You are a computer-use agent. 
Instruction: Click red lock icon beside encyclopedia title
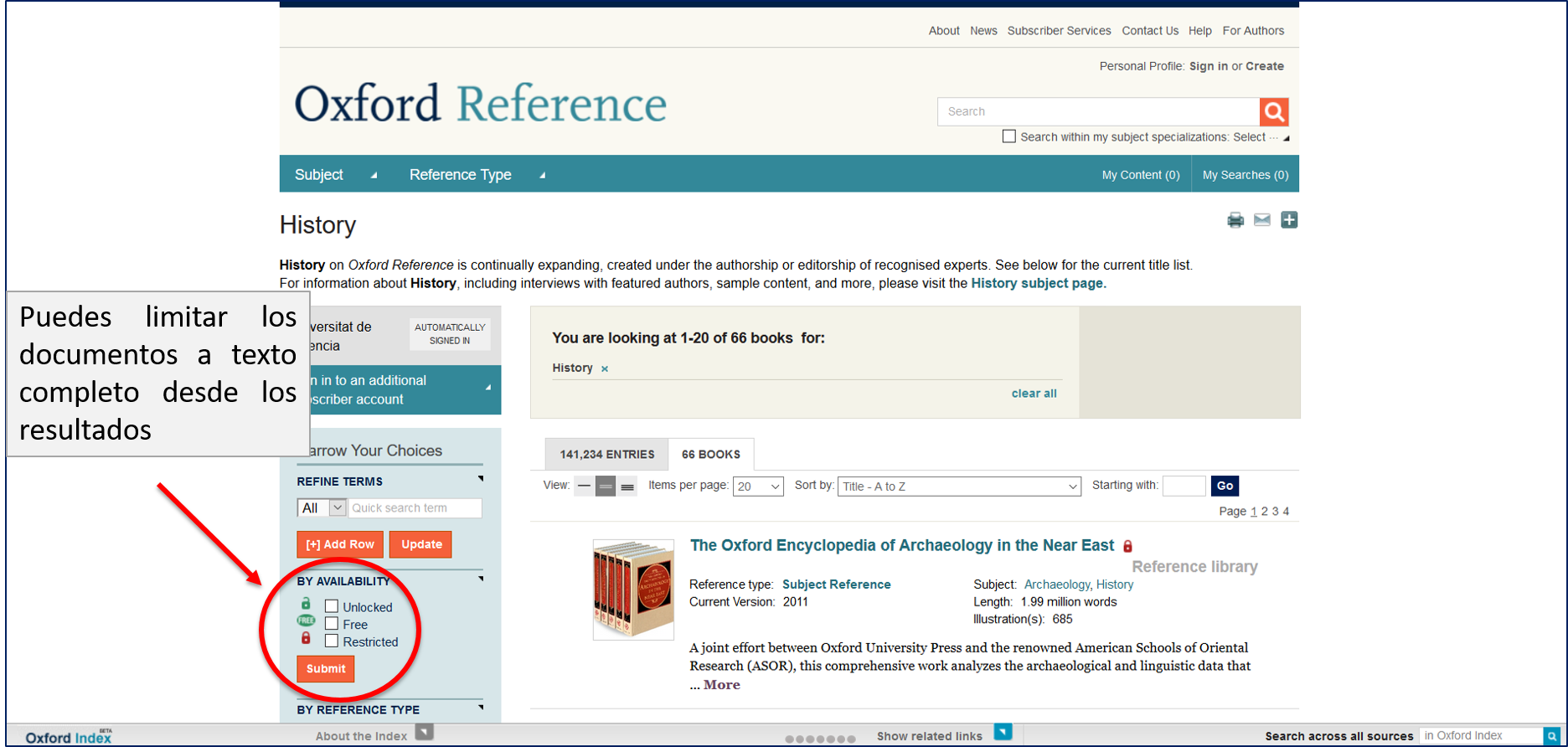click(x=1128, y=546)
